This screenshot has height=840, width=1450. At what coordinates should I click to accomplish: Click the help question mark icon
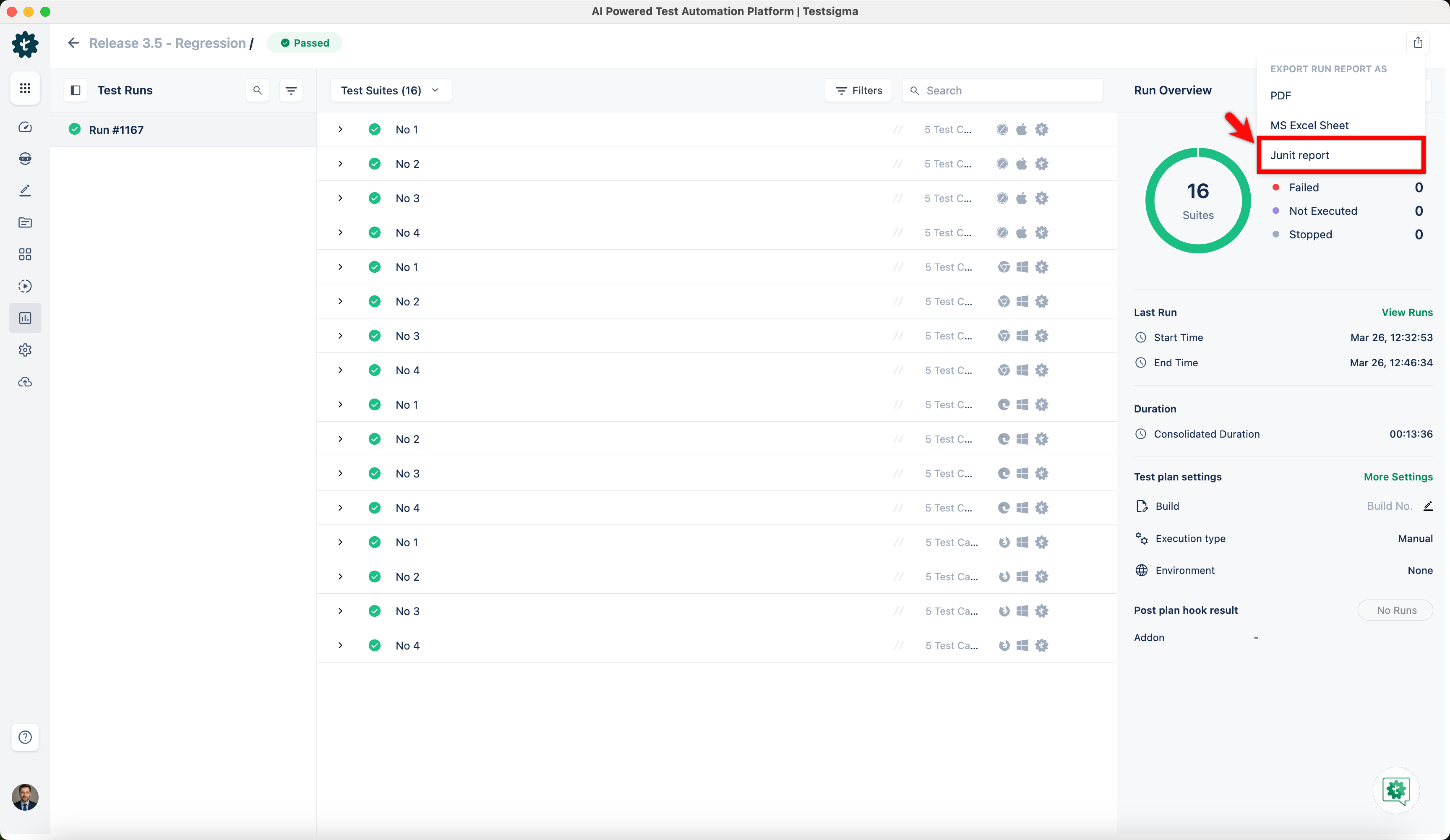tap(25, 737)
